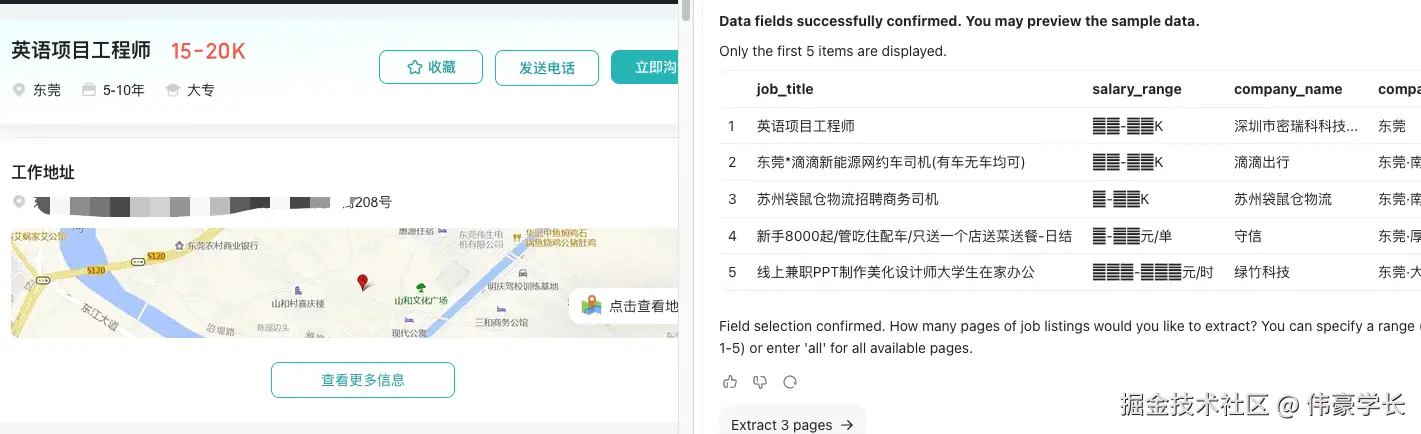Screen dimensions: 1421x434
Task: Click the company_name column header
Action: (x=1287, y=89)
